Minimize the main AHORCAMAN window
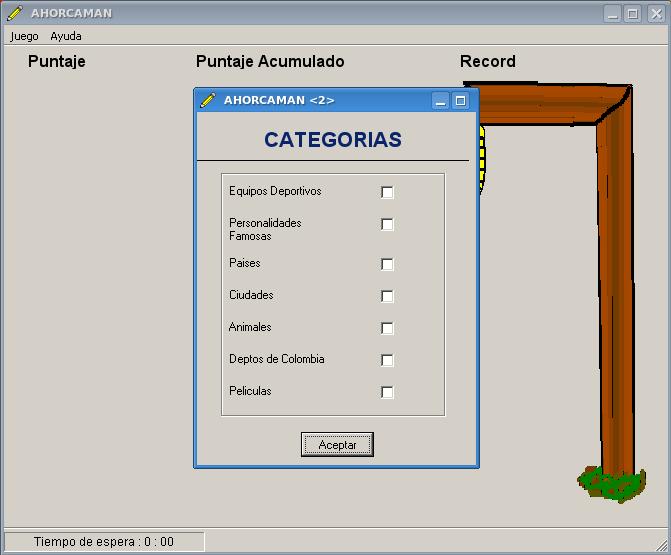 coord(613,14)
